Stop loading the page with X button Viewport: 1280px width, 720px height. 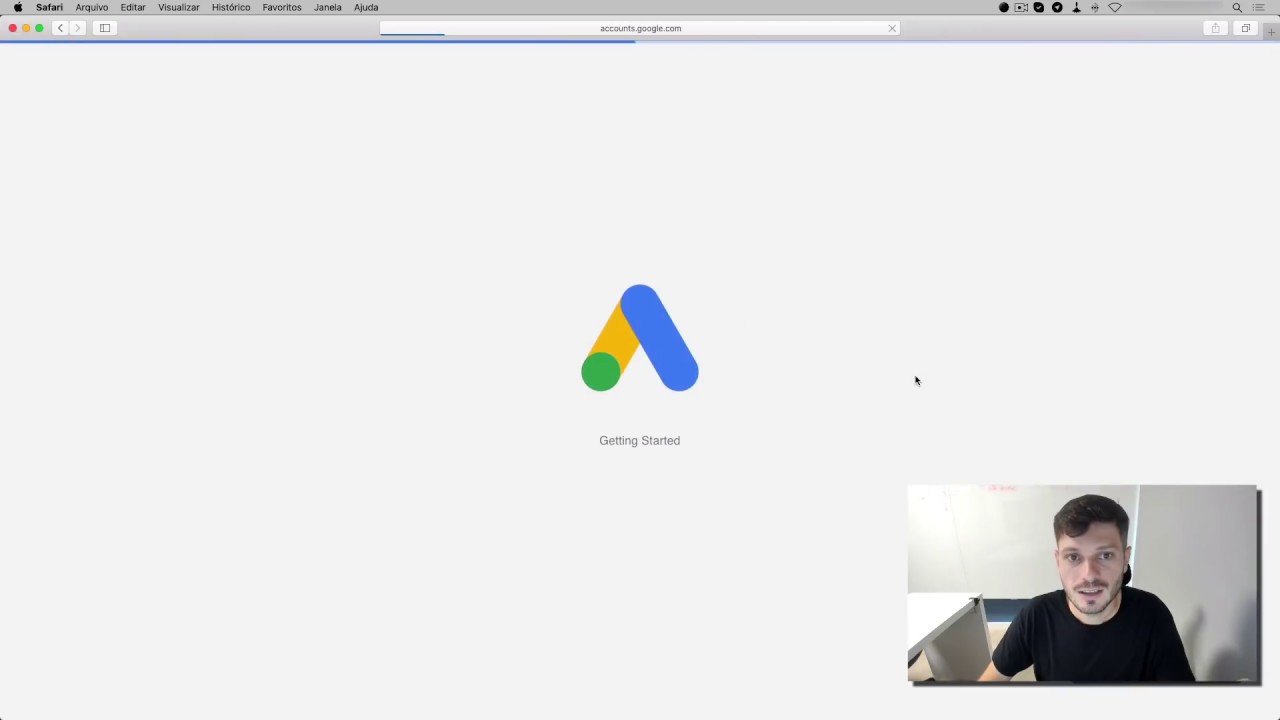pos(892,28)
